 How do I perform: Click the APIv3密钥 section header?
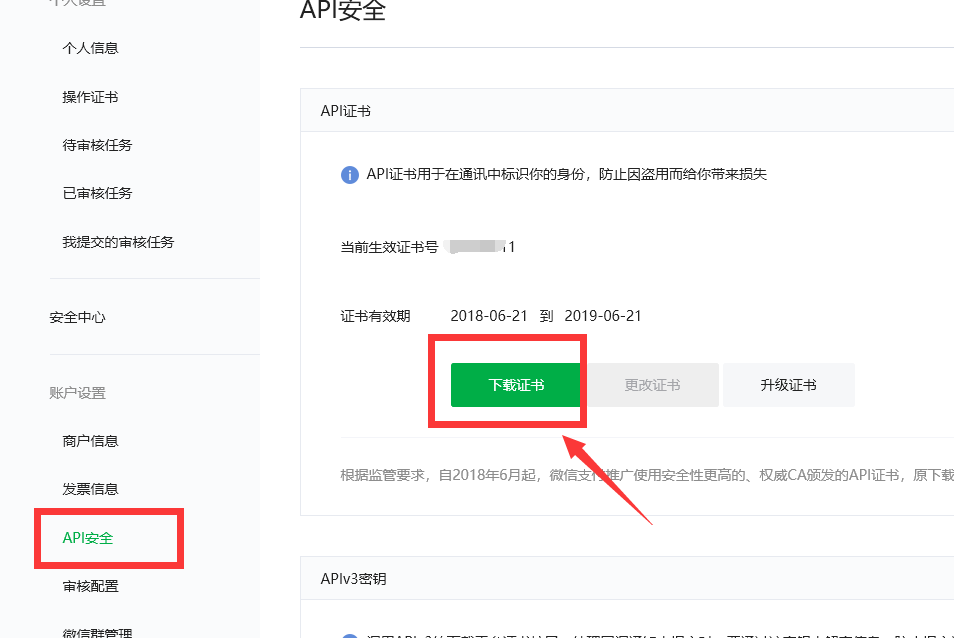(353, 579)
